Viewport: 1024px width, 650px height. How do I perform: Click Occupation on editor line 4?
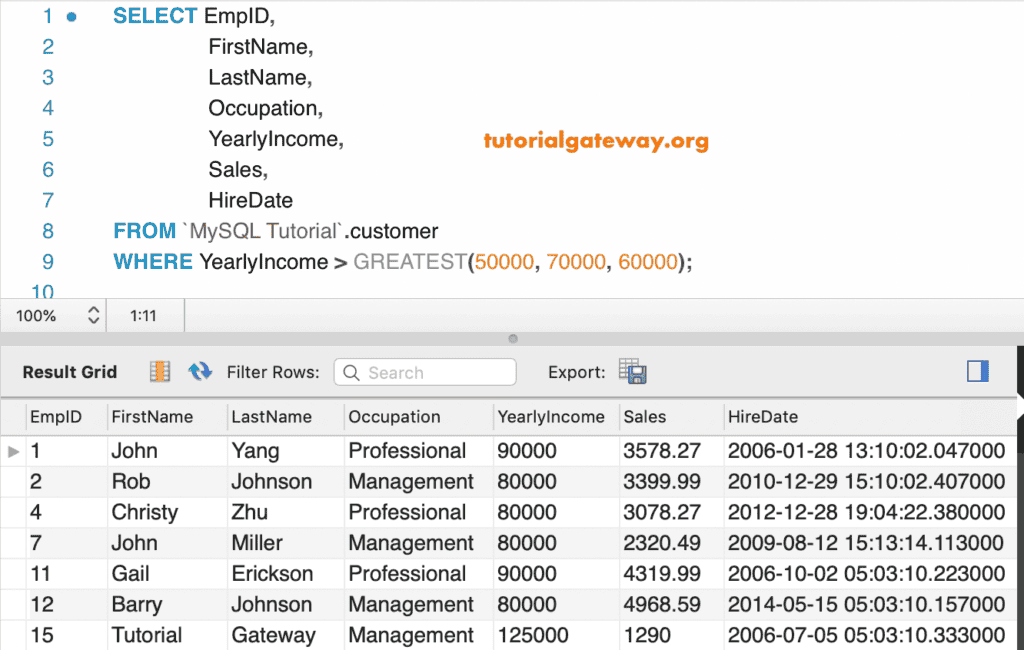coord(263,108)
